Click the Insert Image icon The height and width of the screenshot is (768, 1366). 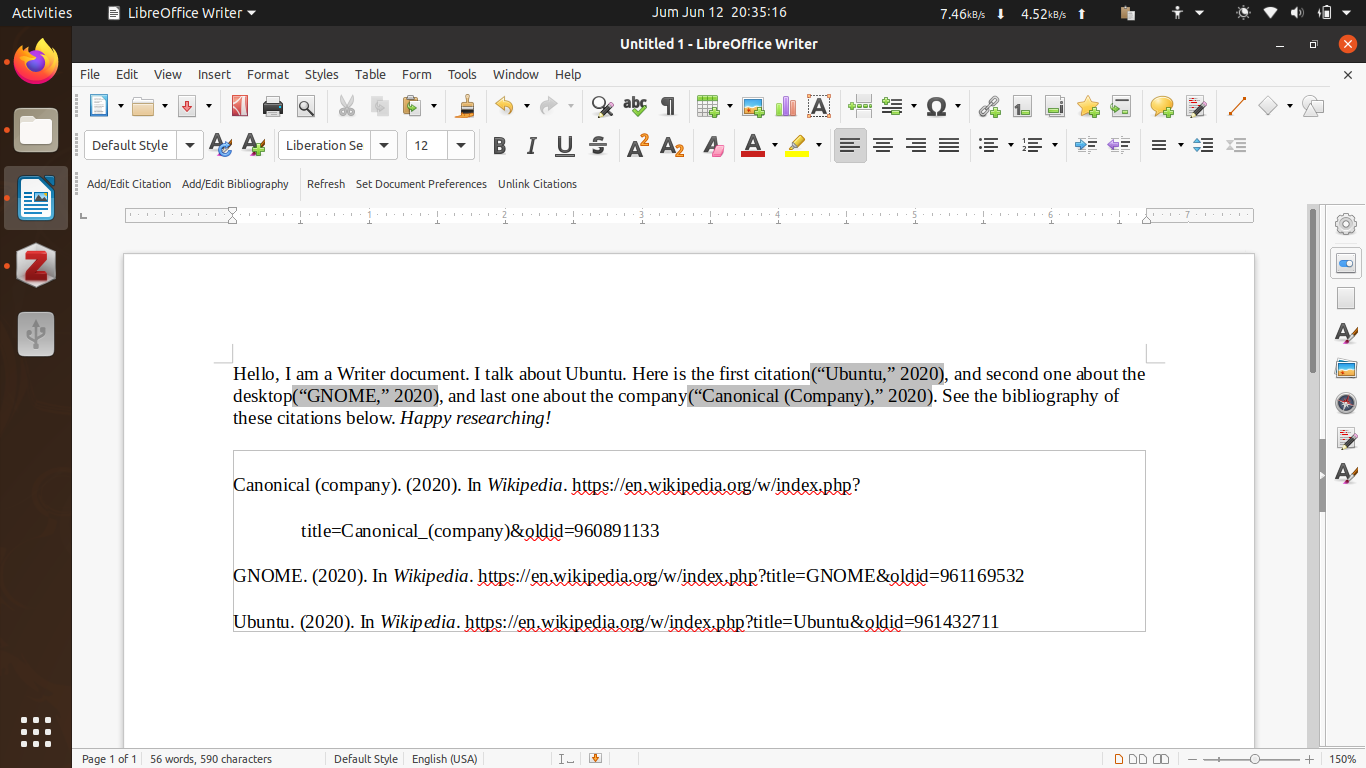coord(753,106)
